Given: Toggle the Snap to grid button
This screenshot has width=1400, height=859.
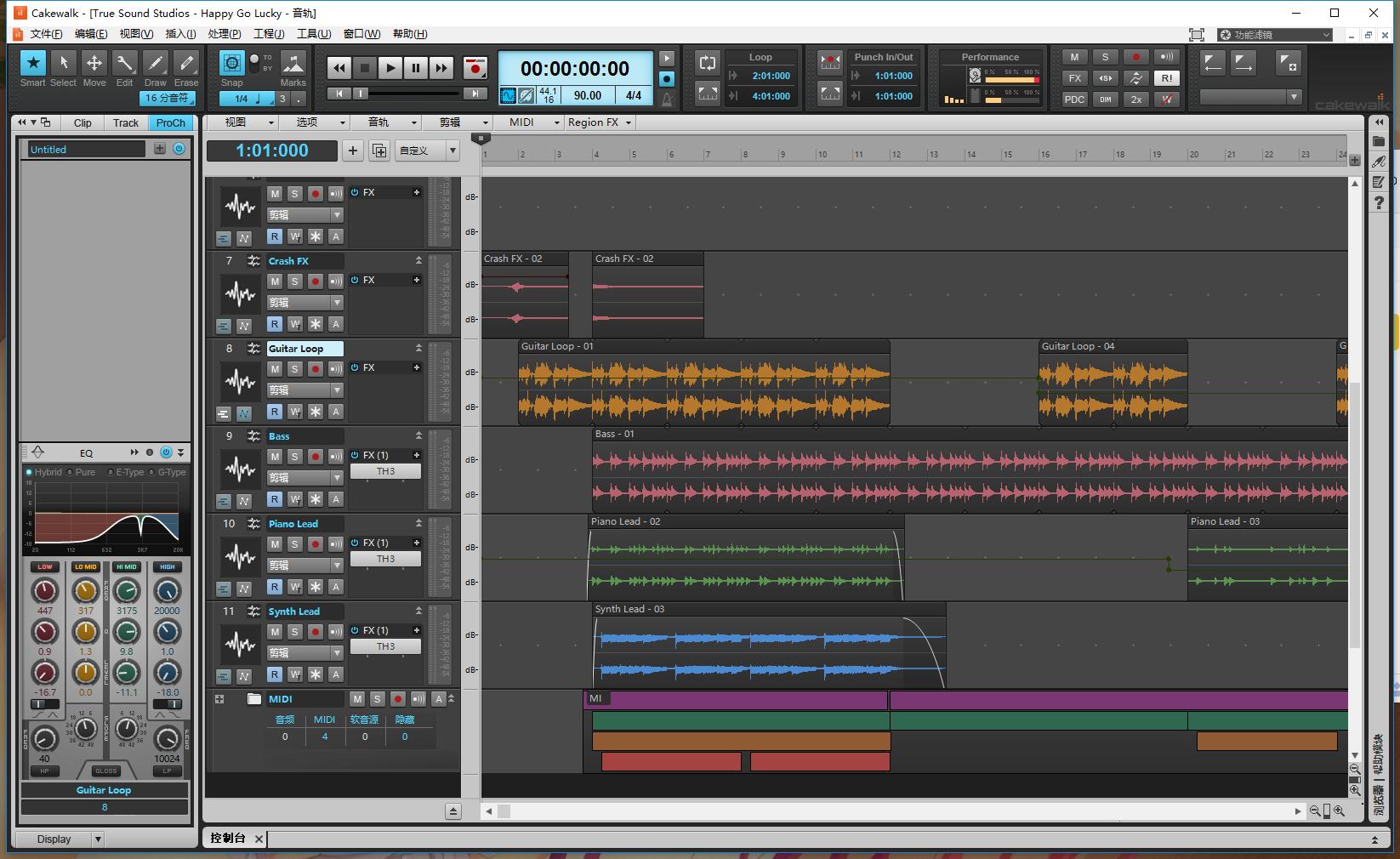Looking at the screenshot, I should tap(231, 63).
